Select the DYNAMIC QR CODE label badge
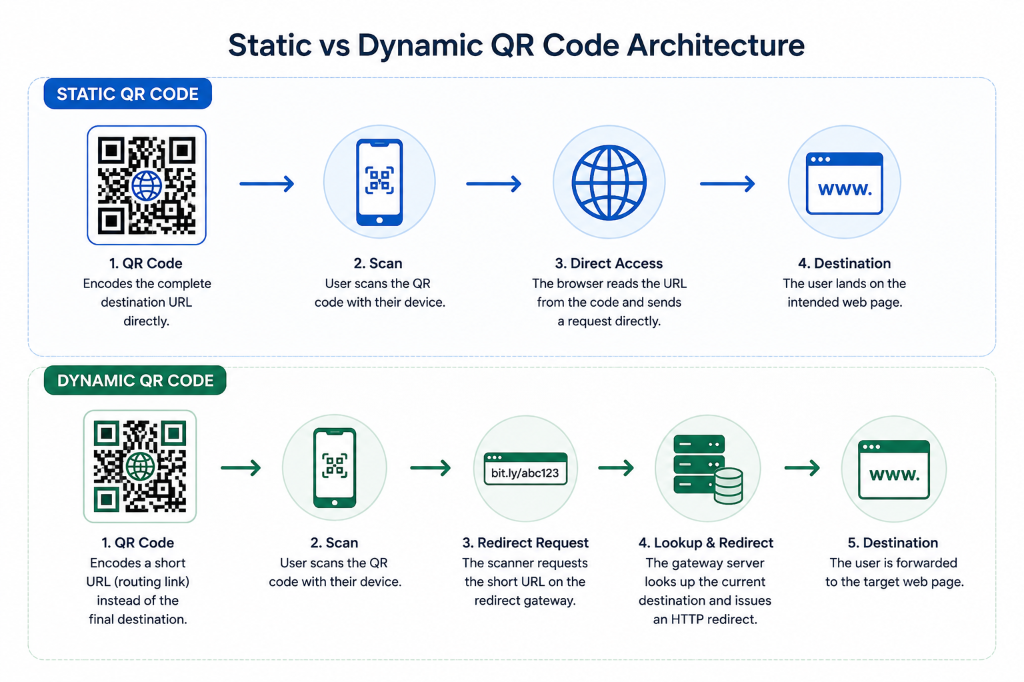 (x=135, y=380)
